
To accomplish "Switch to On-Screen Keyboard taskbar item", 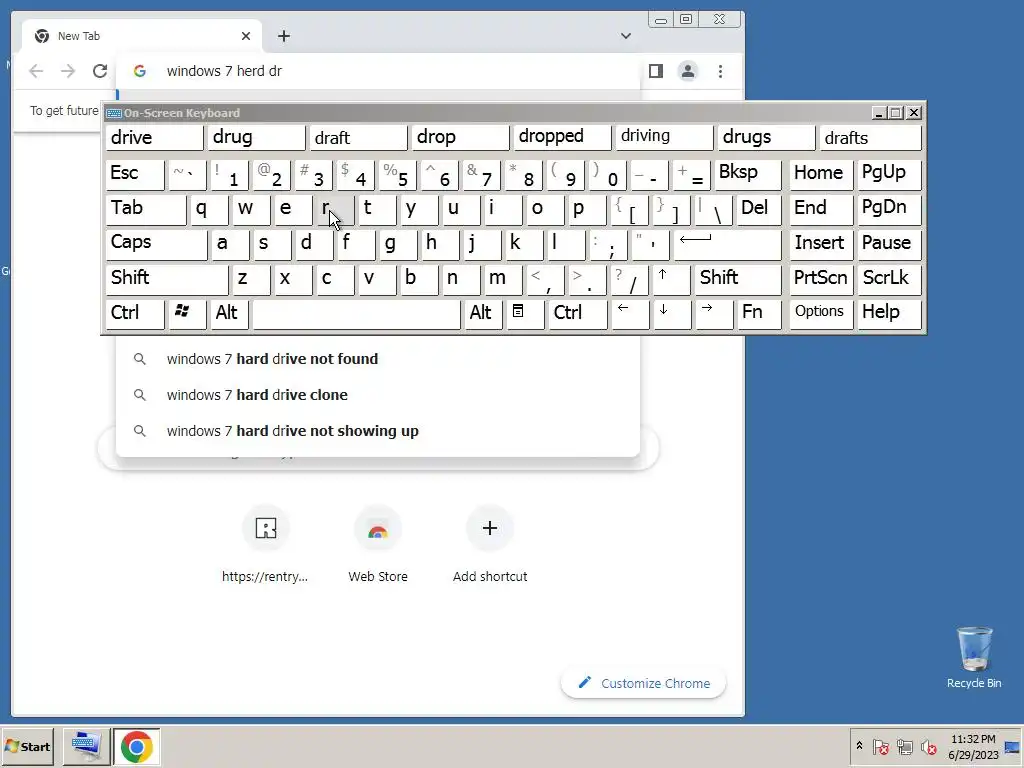I will [x=86, y=746].
